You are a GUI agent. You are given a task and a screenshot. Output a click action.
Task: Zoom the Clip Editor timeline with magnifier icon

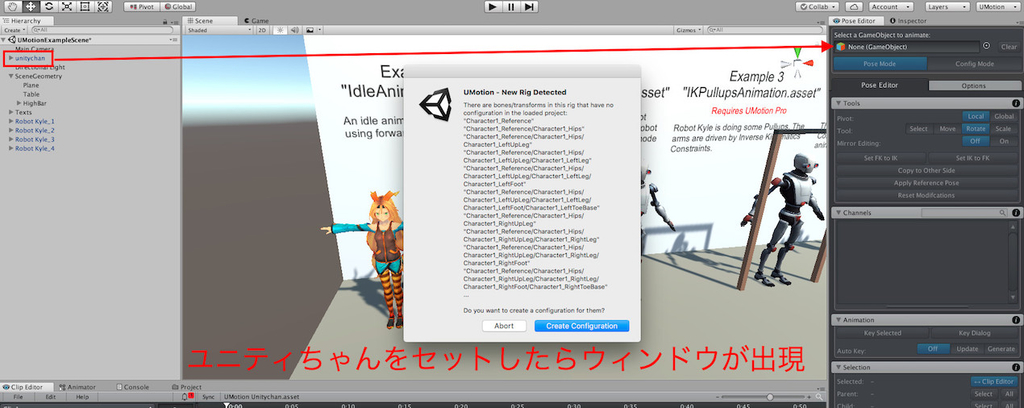[820, 397]
